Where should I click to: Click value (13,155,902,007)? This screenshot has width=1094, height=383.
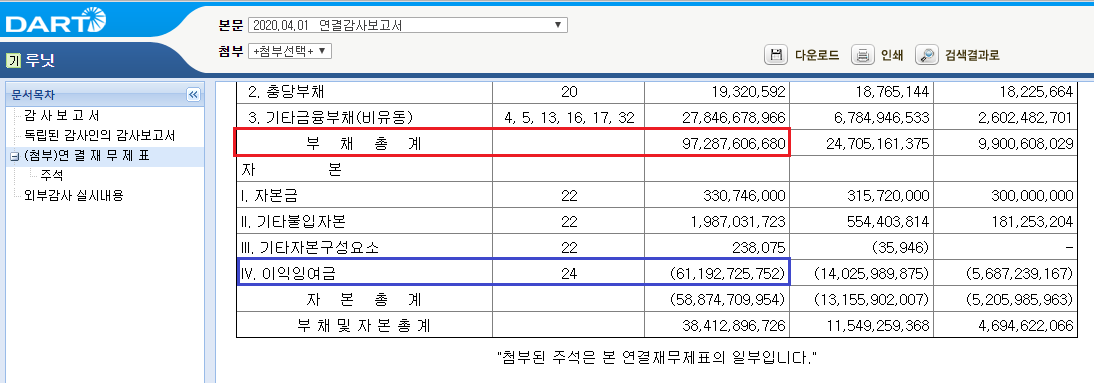coord(872,300)
